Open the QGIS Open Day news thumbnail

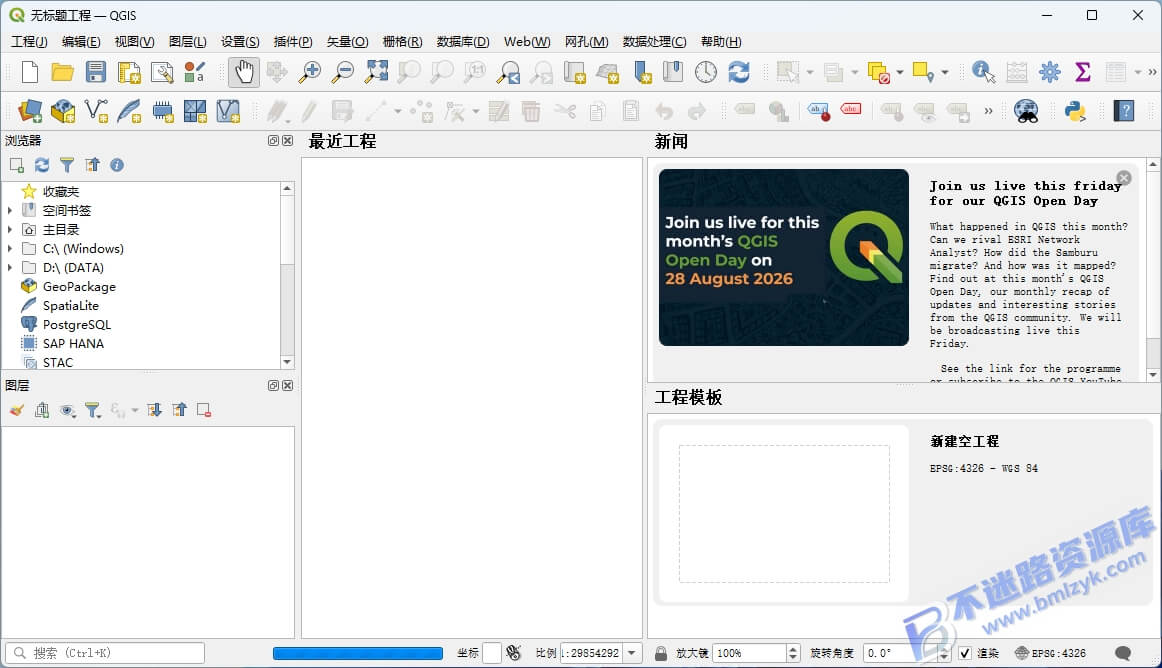783,257
